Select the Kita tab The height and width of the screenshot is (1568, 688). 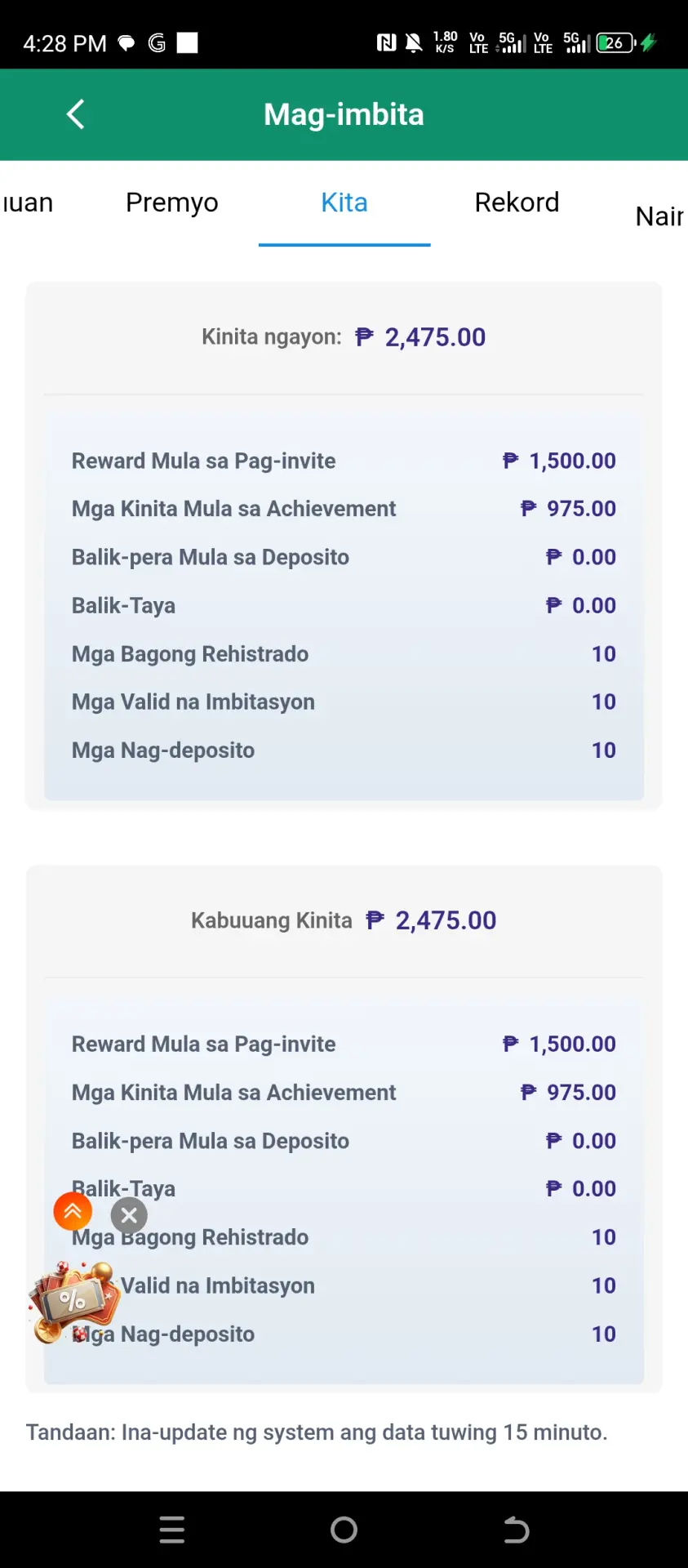344,203
